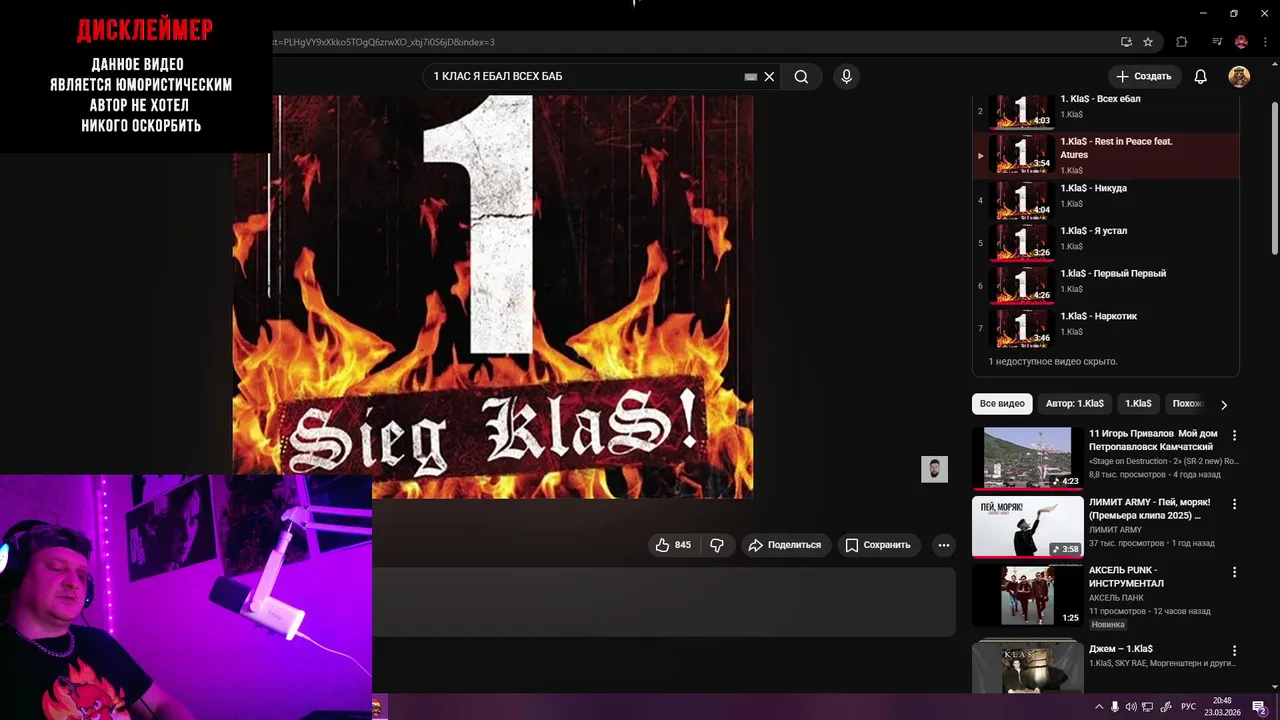
Task: Open browser profile avatar
Action: pos(1241,42)
